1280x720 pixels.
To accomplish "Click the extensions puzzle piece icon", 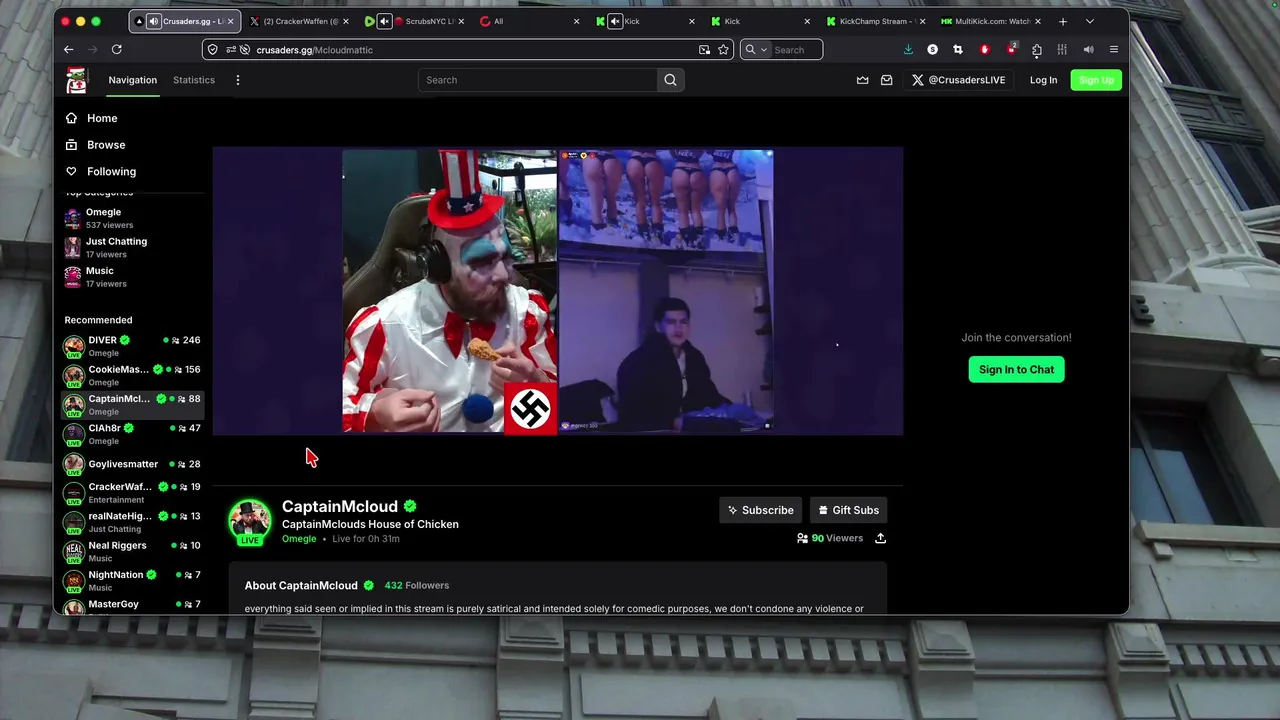I will coord(1036,49).
